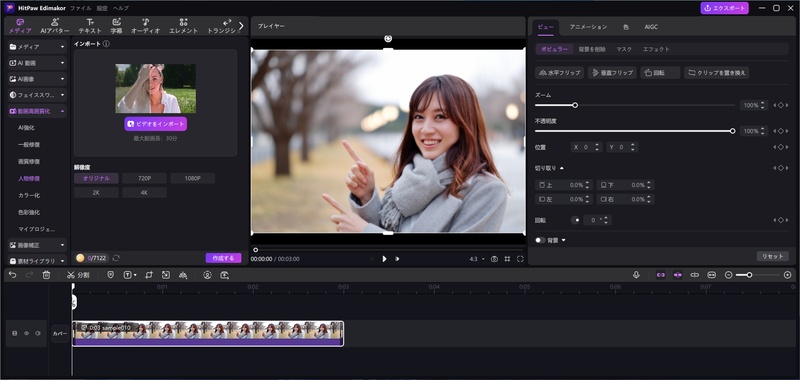Click the image enhance icon with plus sign
This screenshot has width=800, height=380.
[224, 275]
